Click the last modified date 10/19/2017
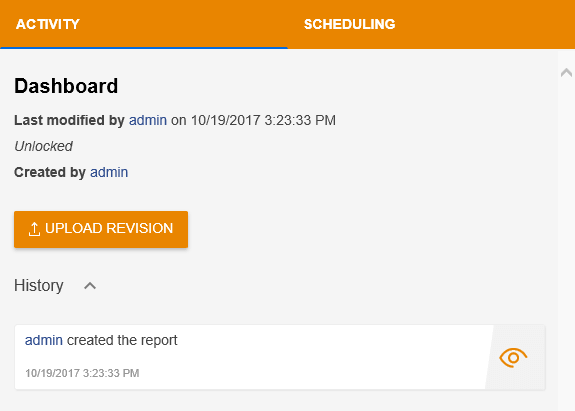 pyautogui.click(x=226, y=120)
